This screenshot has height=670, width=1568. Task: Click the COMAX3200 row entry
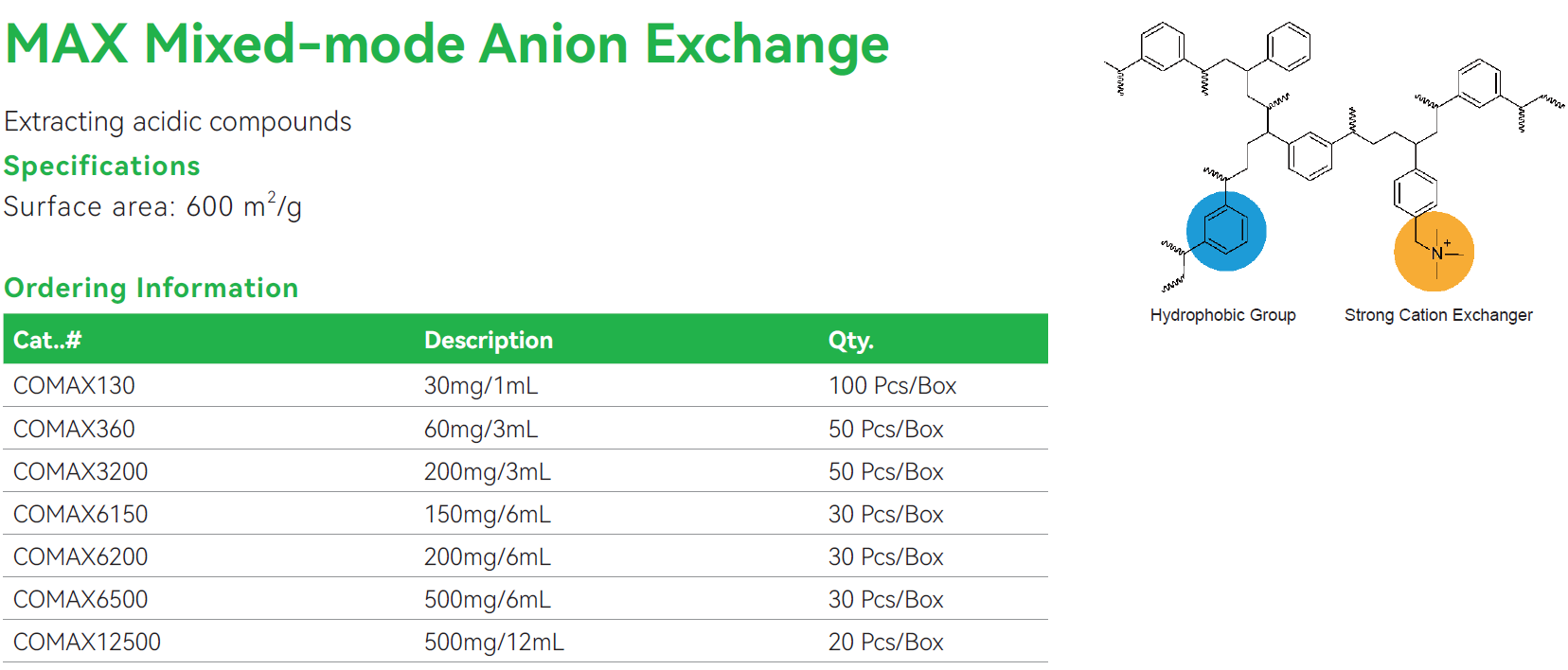[80, 471]
